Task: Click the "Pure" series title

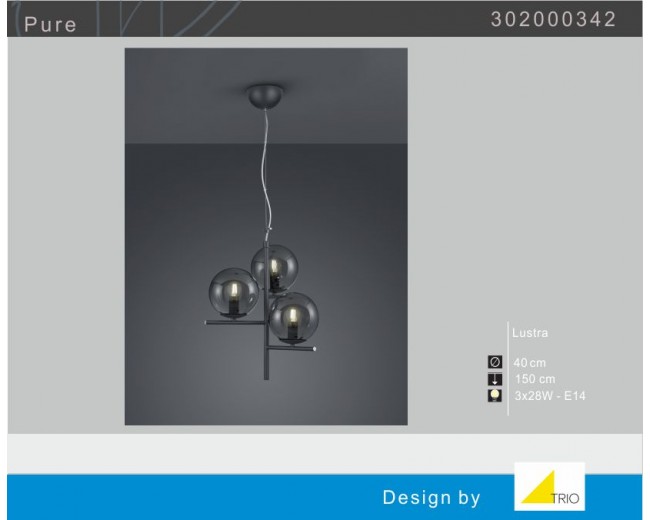Action: [50, 23]
